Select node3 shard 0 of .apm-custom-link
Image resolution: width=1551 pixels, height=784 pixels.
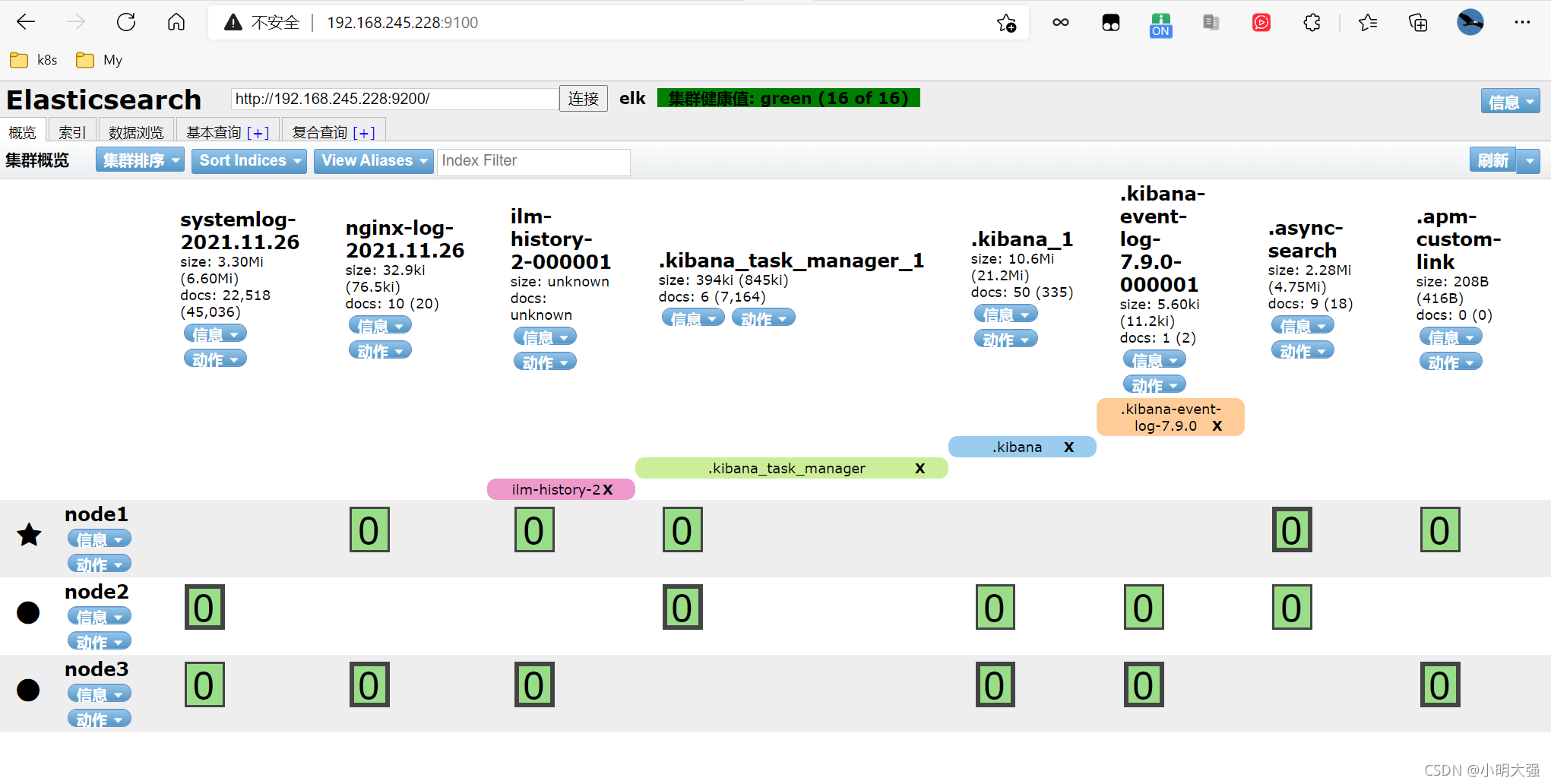[x=1440, y=684]
